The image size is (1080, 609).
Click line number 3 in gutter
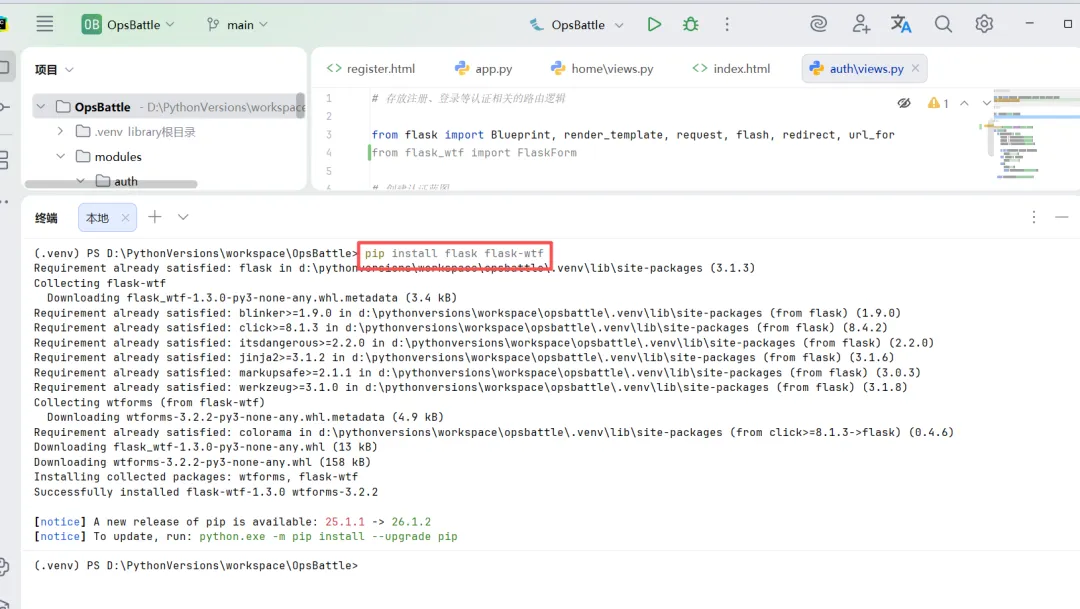point(329,134)
